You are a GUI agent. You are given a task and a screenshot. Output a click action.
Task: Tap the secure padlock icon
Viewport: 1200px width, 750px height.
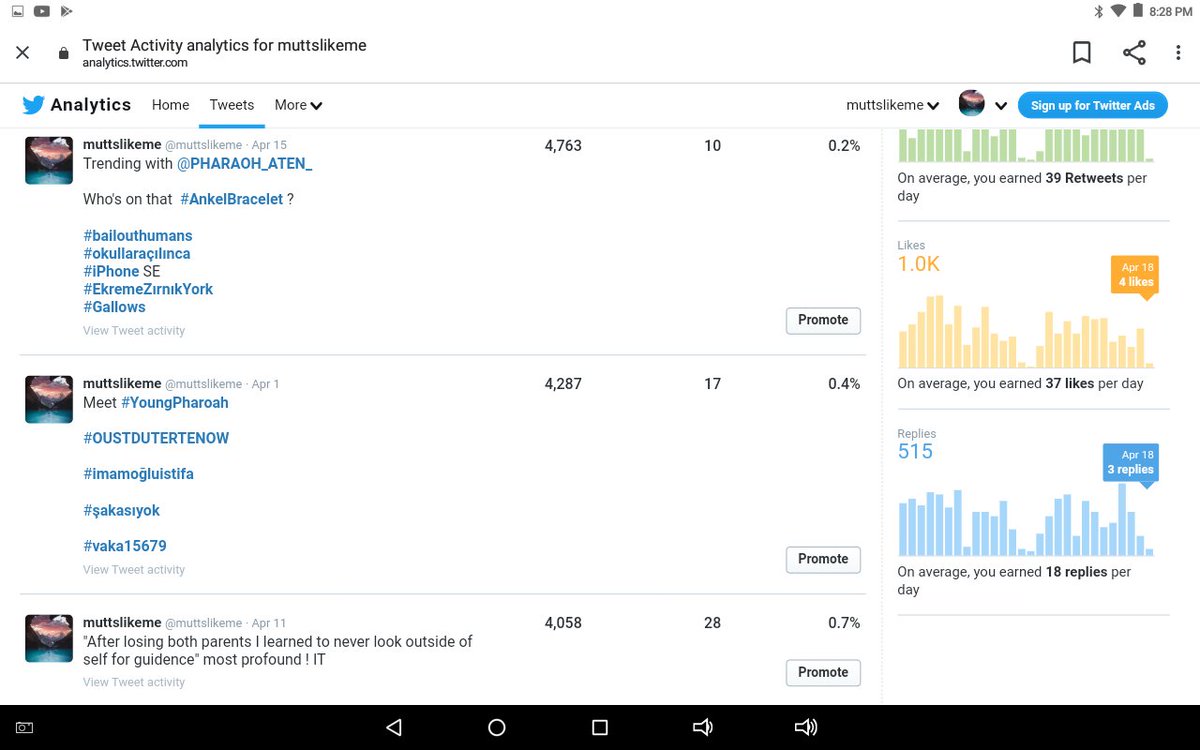(64, 53)
